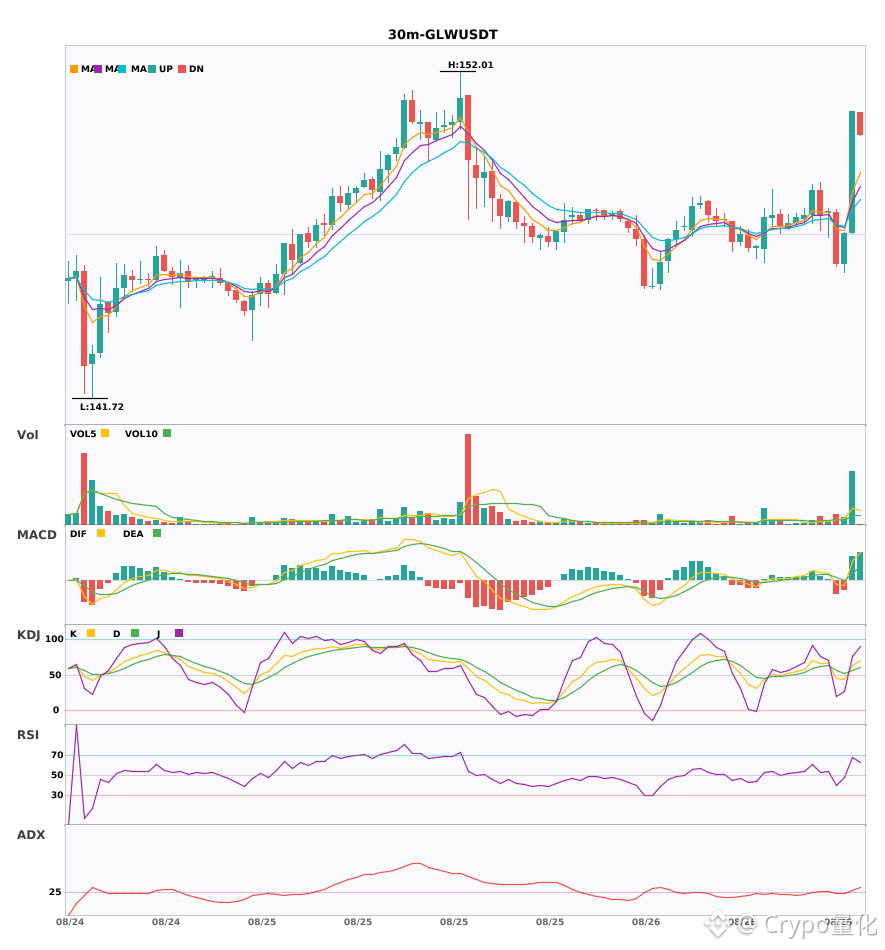The width and height of the screenshot is (885, 950).
Task: Click the tallest red volume bar
Action: coord(468,479)
